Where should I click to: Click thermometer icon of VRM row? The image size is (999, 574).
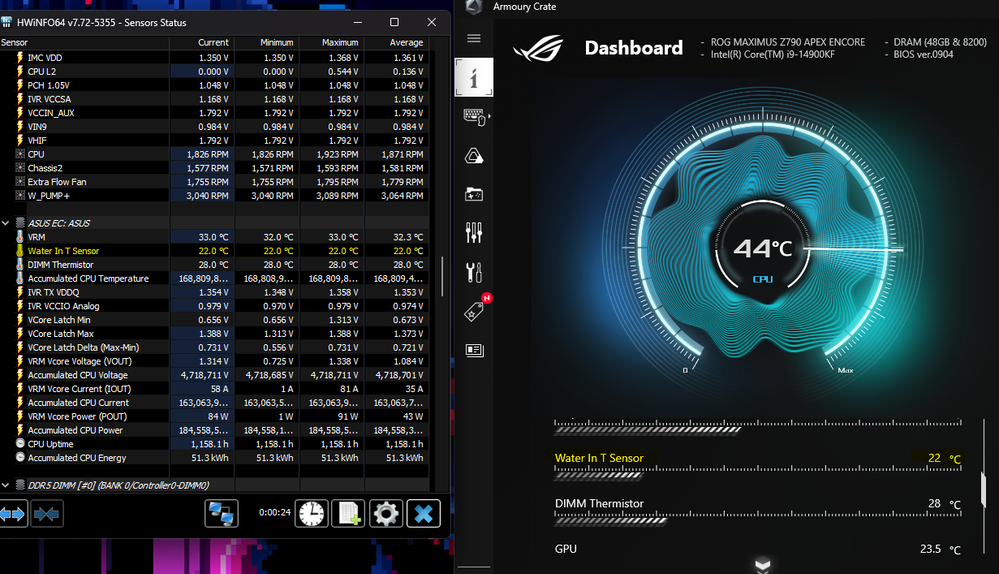tap(20, 237)
